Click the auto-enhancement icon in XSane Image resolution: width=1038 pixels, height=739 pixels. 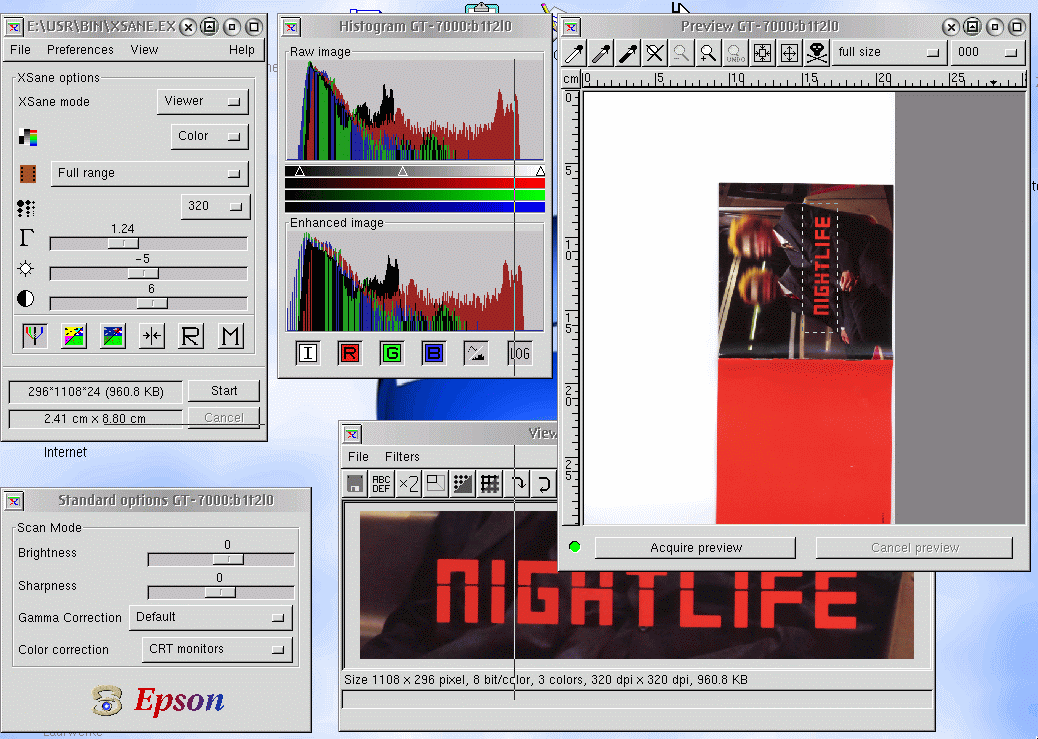pyautogui.click(x=113, y=336)
